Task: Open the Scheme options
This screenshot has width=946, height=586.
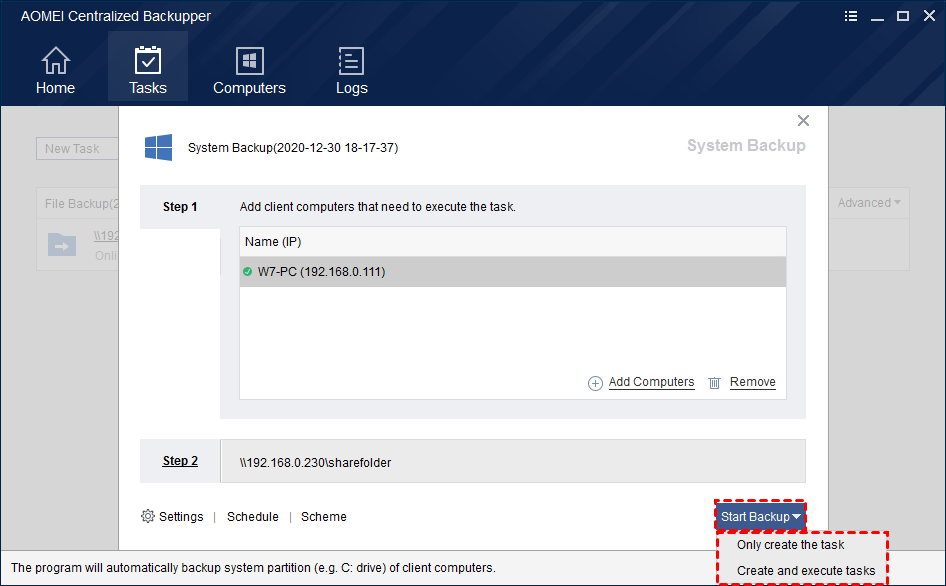Action: [323, 517]
